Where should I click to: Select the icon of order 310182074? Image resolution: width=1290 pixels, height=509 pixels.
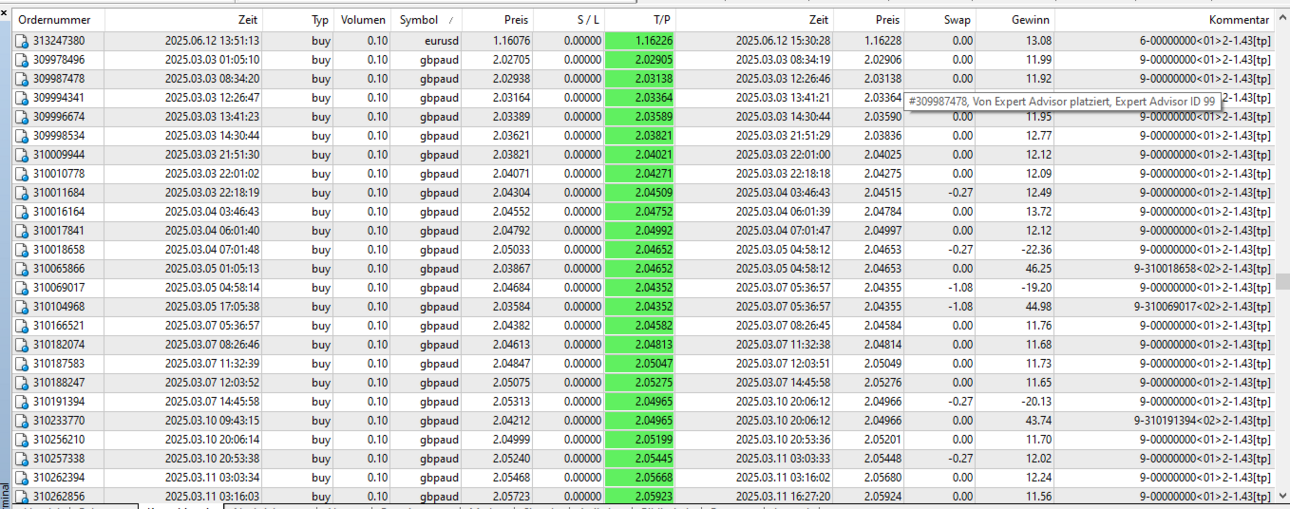tap(22, 345)
